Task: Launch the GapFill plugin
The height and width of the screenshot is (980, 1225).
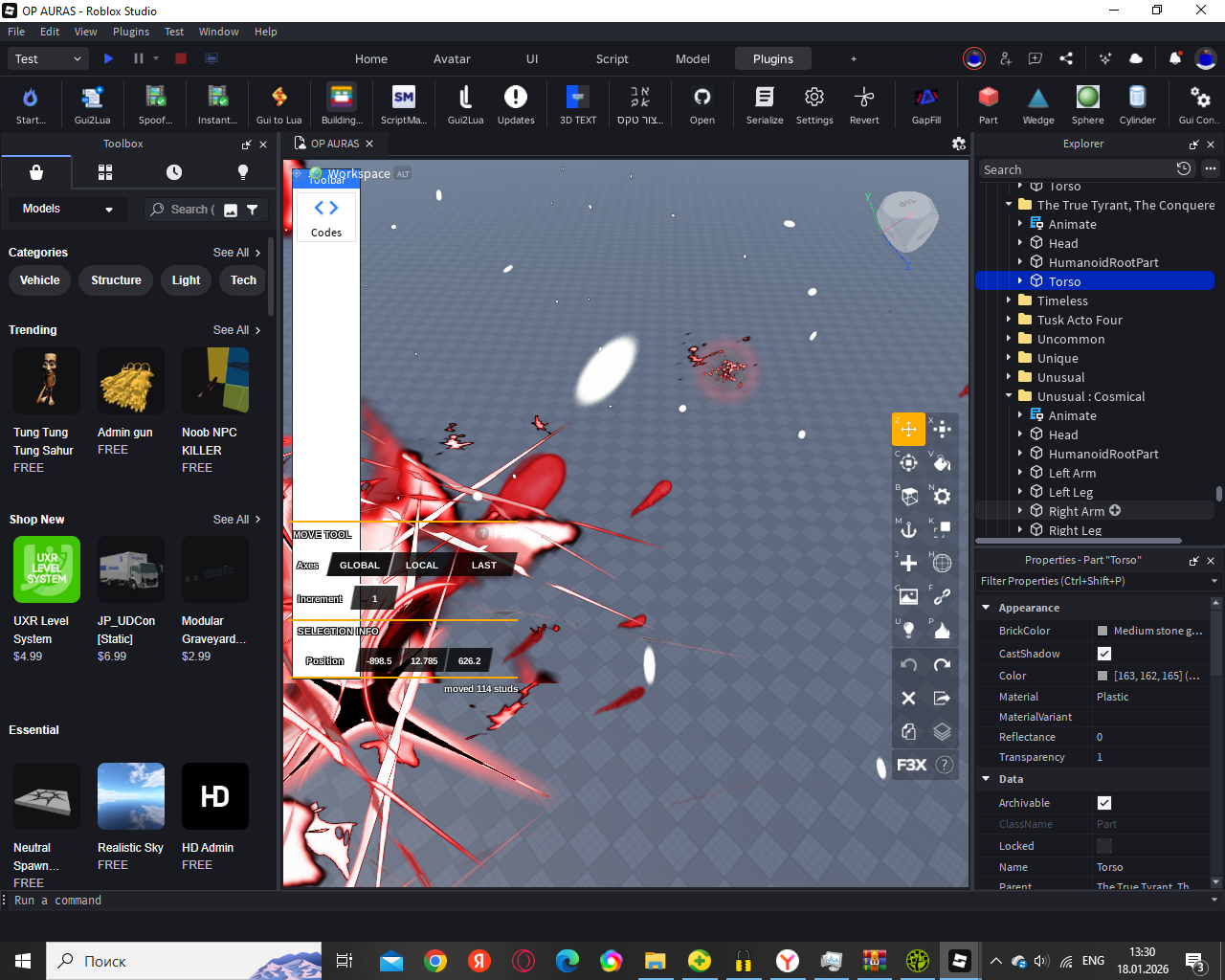Action: 925,104
